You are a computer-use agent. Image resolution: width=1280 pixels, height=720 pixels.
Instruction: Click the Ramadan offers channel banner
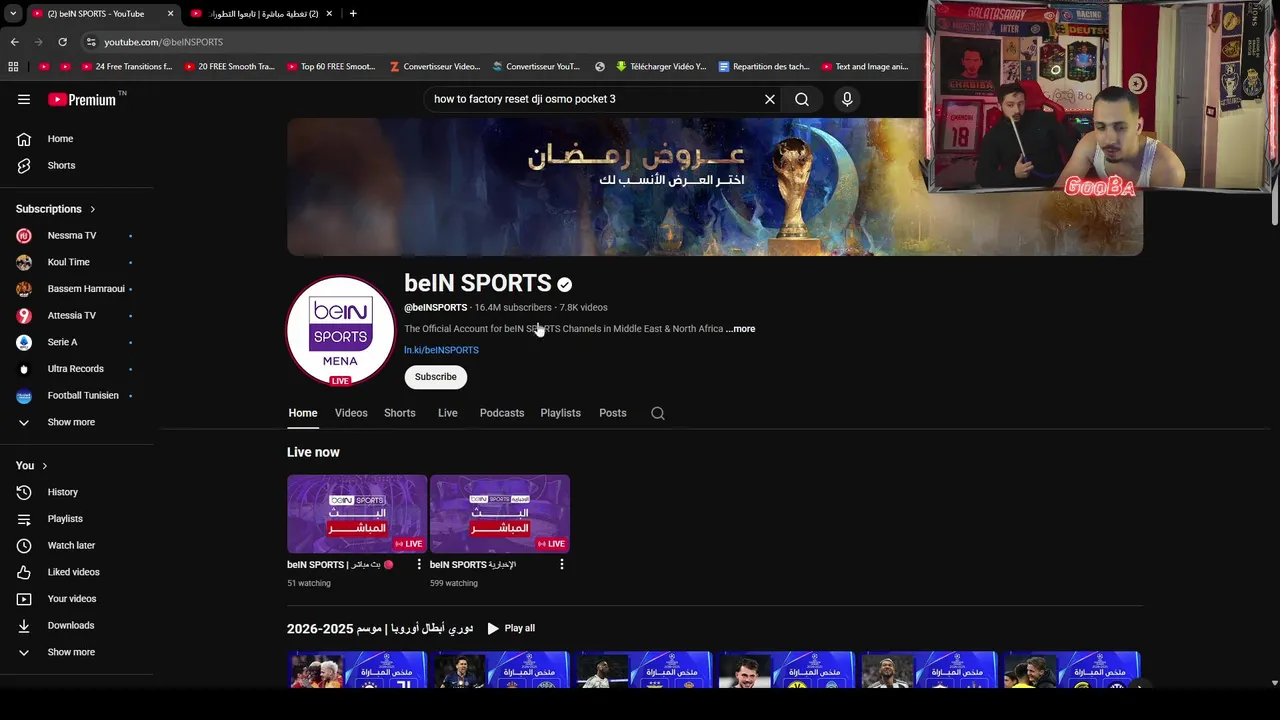pyautogui.click(x=715, y=187)
